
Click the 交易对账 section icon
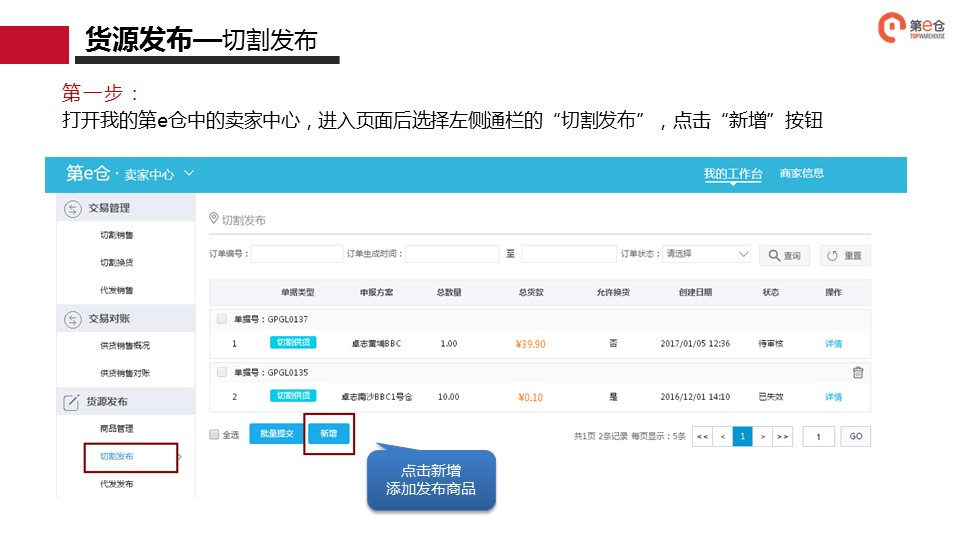pos(72,320)
